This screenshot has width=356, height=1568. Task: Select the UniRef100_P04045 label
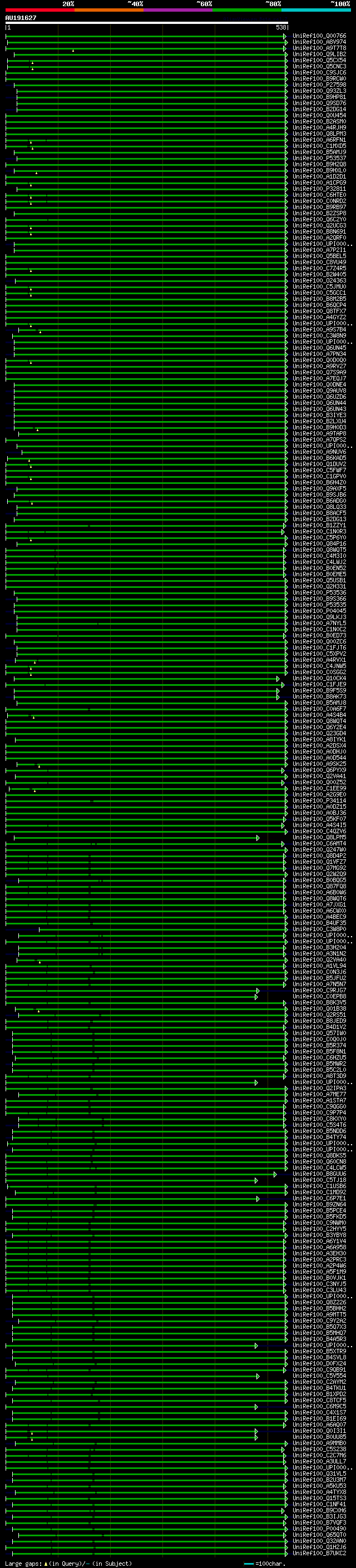pos(319,611)
